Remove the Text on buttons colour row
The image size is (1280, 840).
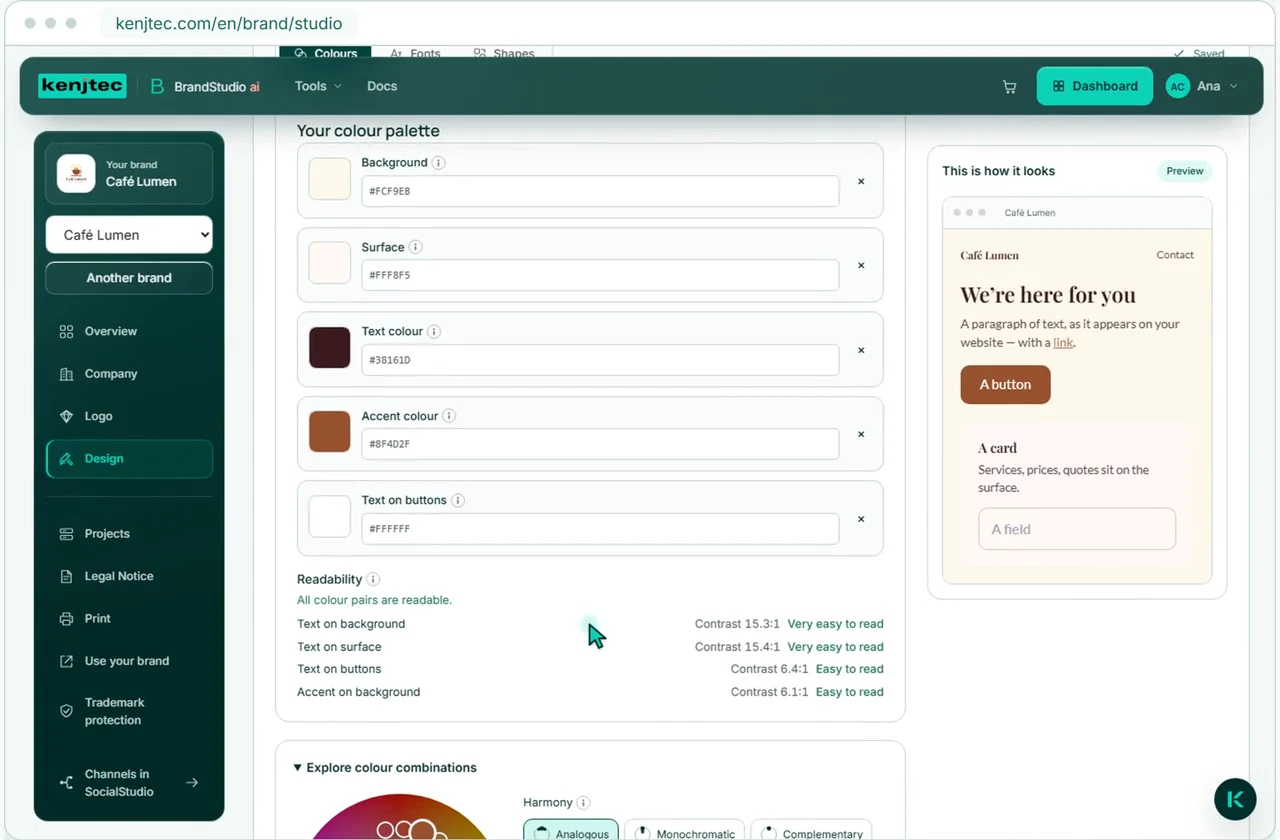pyautogui.click(x=861, y=519)
